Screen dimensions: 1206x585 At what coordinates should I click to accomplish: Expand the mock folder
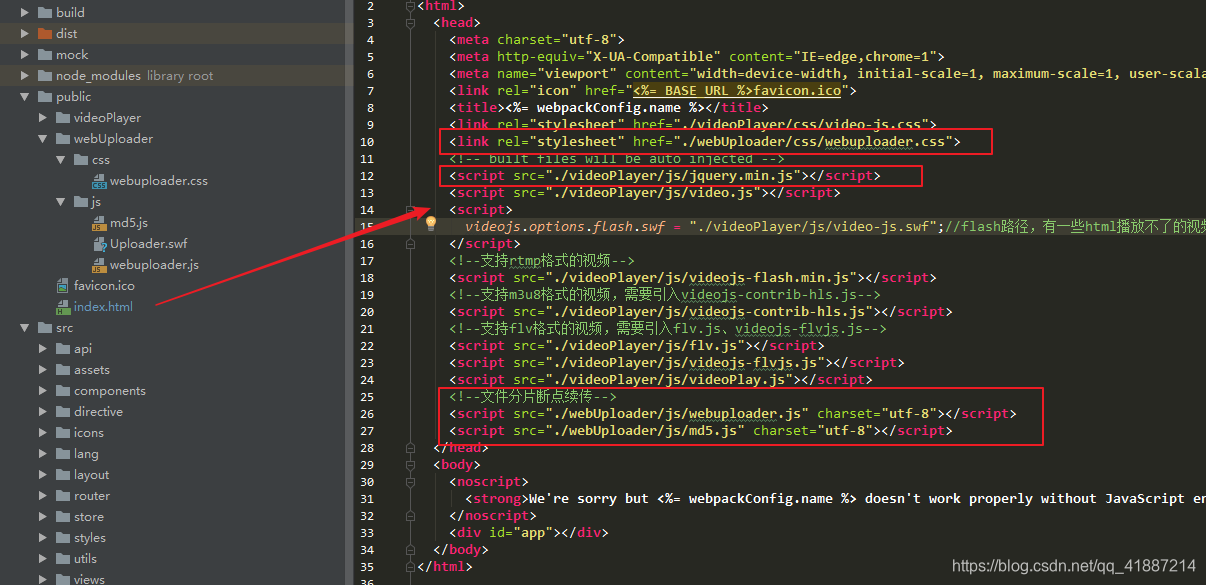[22, 54]
